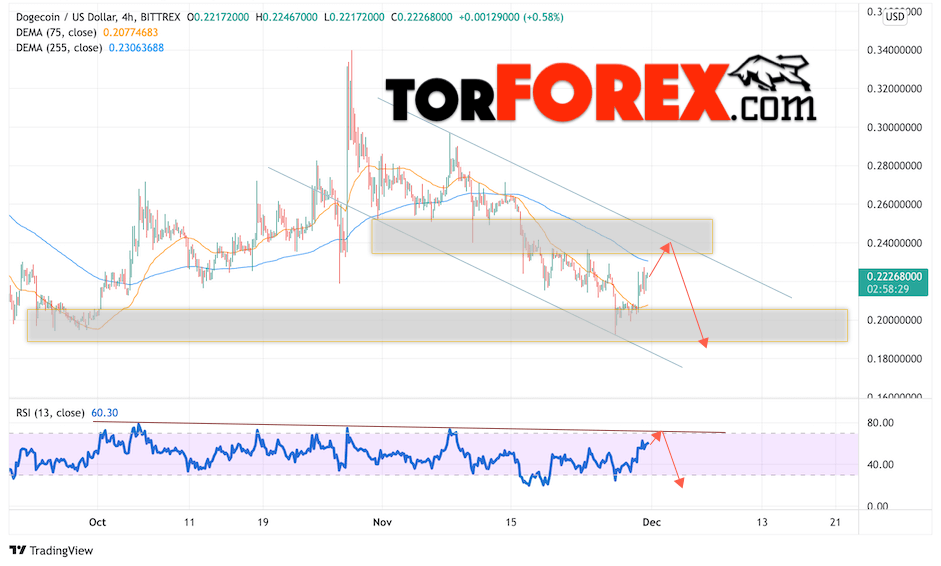Click the 11 date on time axis
Screen dimensions: 941x566
point(189,522)
